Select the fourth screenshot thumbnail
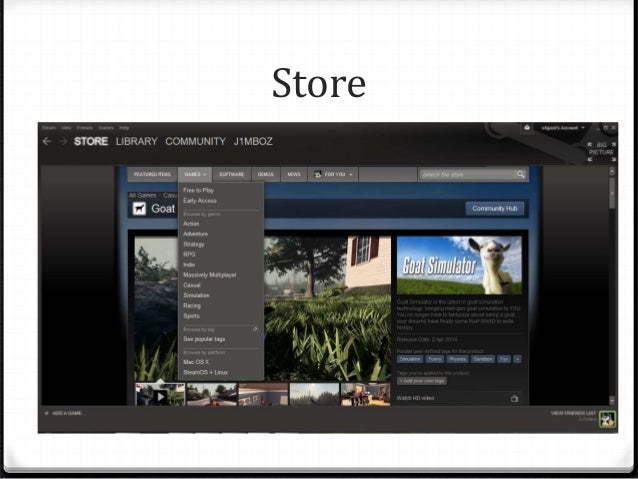 coord(314,394)
